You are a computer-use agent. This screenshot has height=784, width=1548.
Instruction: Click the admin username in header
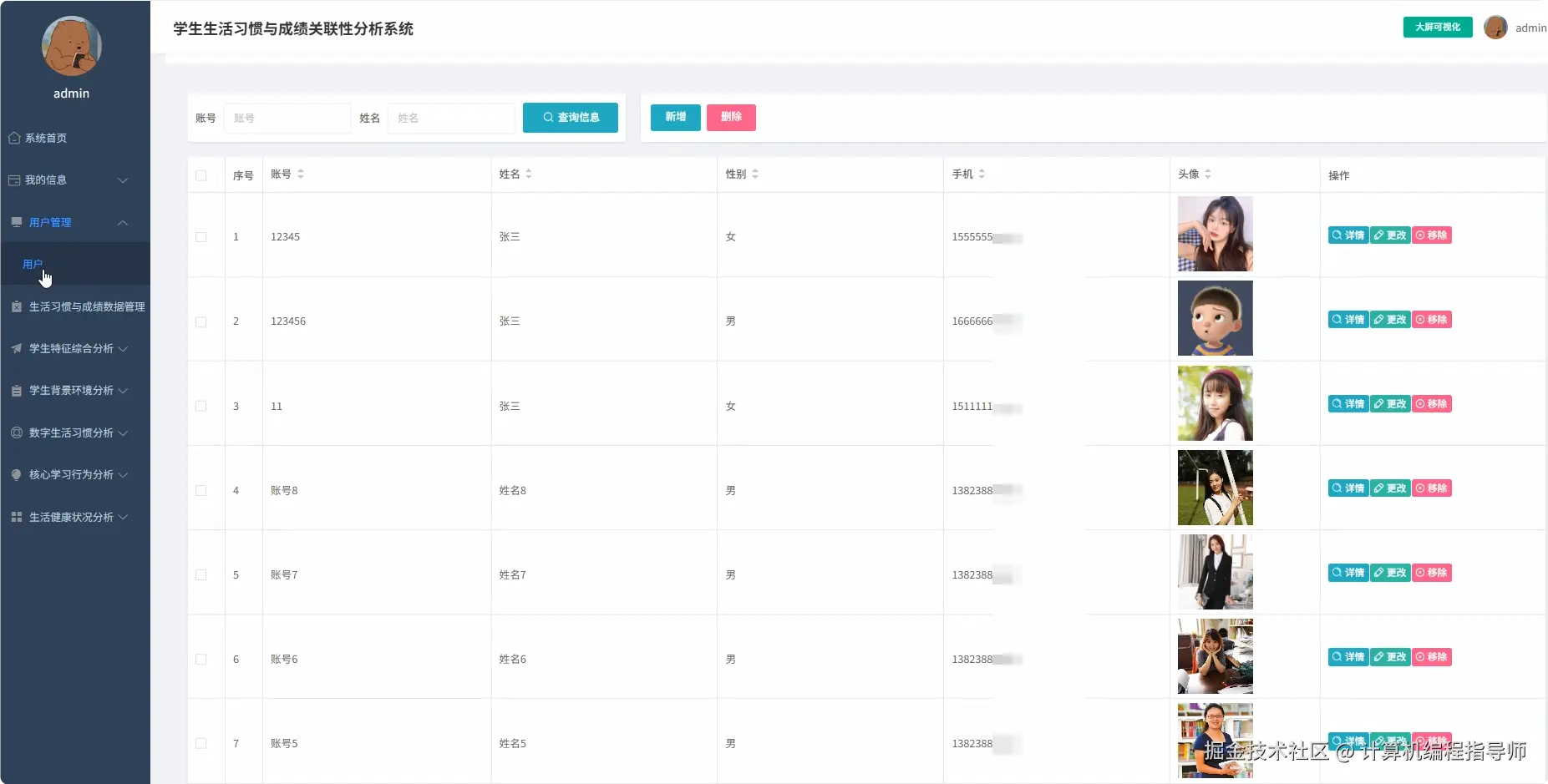(x=1530, y=28)
